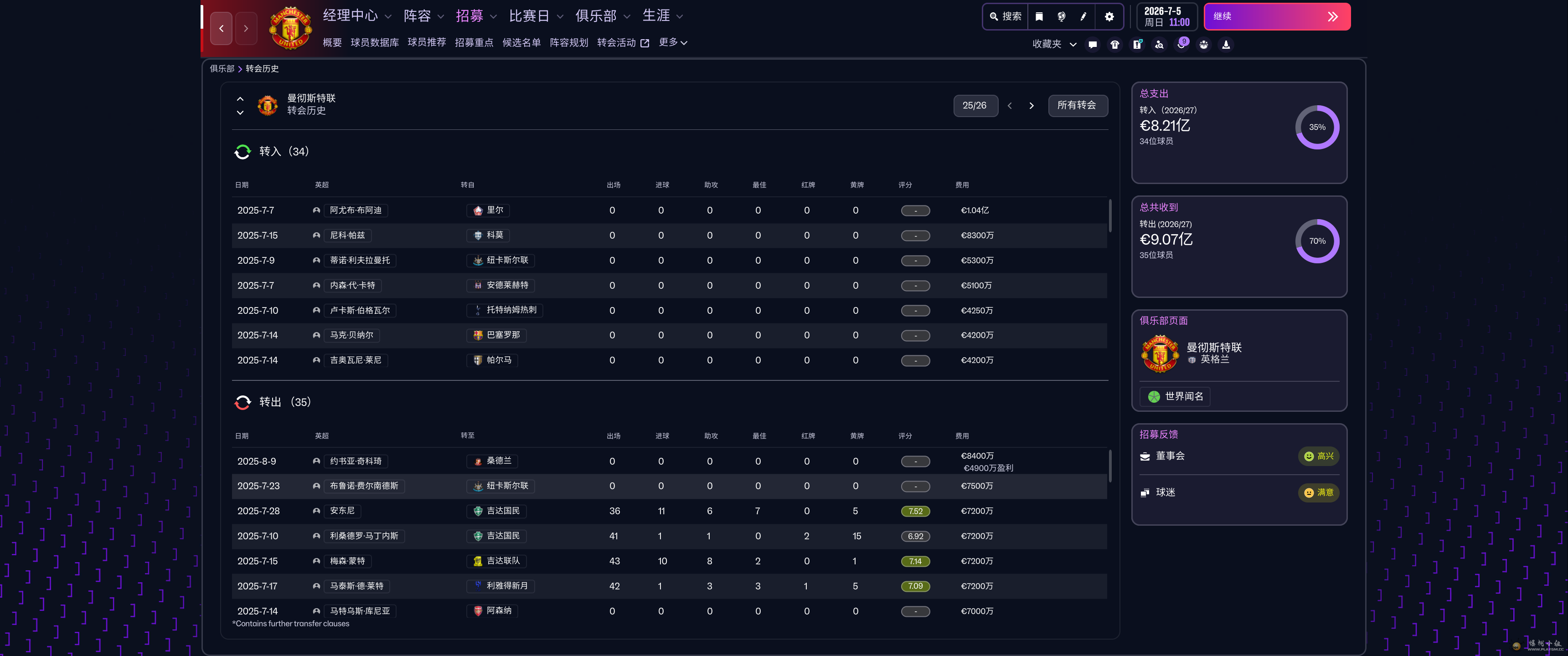Click the training cone shortcut icon
The height and width of the screenshot is (656, 1568).
(1226, 45)
